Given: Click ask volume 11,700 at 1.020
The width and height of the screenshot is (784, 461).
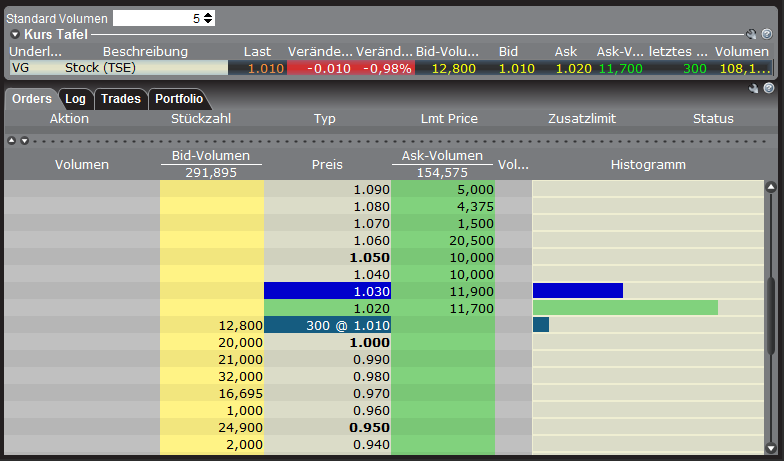Looking at the screenshot, I should (x=442, y=308).
